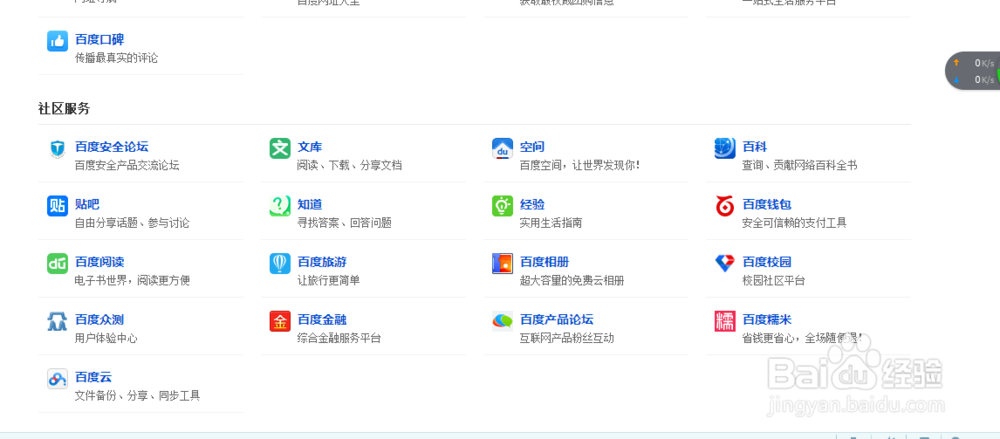Click the 文件备份、分享、同步工具 description
This screenshot has height=439, width=1000.
(x=137, y=396)
